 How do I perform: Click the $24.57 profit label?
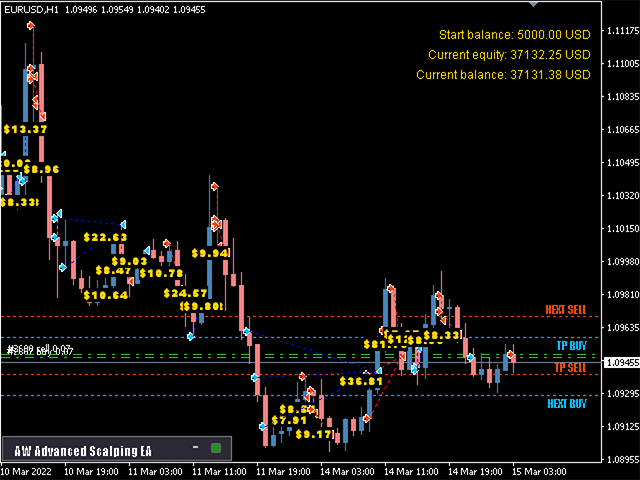click(x=185, y=293)
